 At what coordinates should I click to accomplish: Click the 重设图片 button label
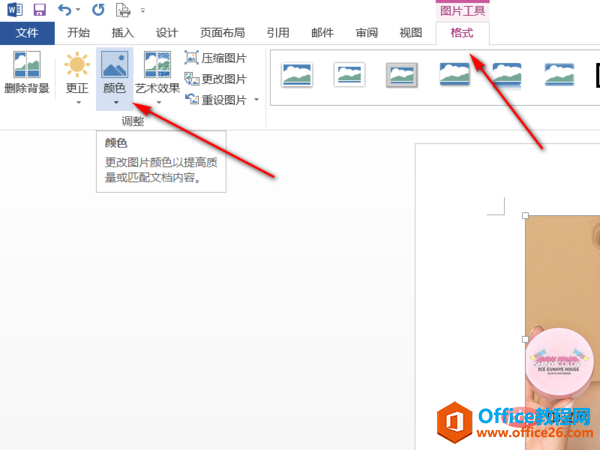point(224,100)
